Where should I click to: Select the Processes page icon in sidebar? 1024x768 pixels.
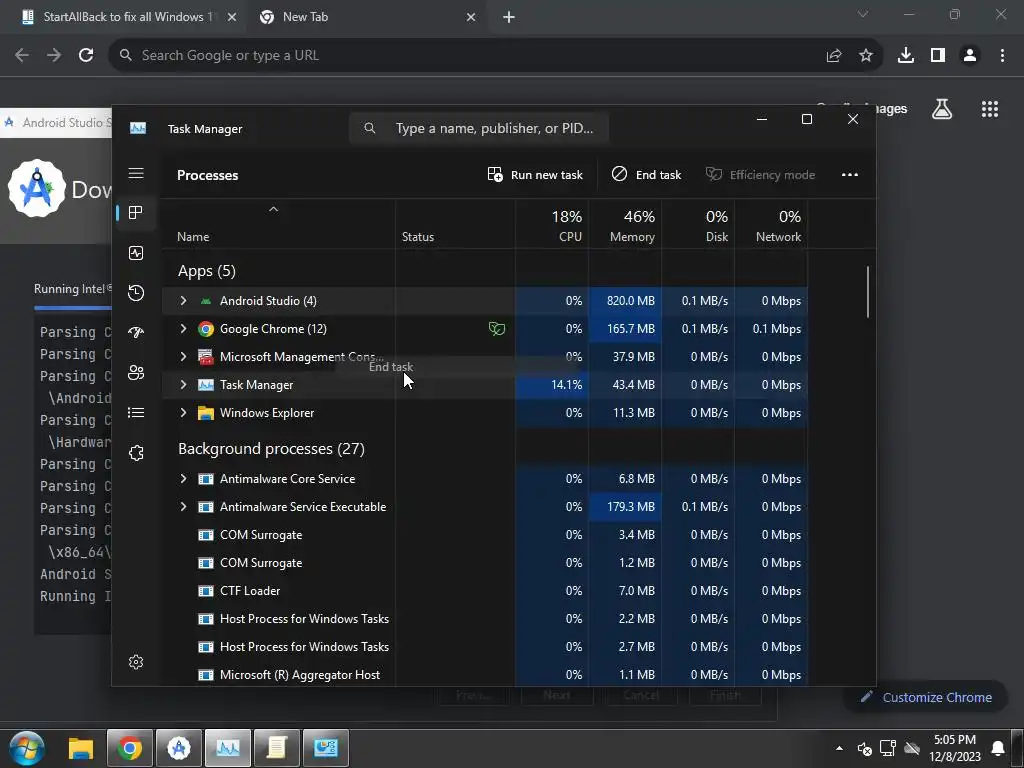136,212
